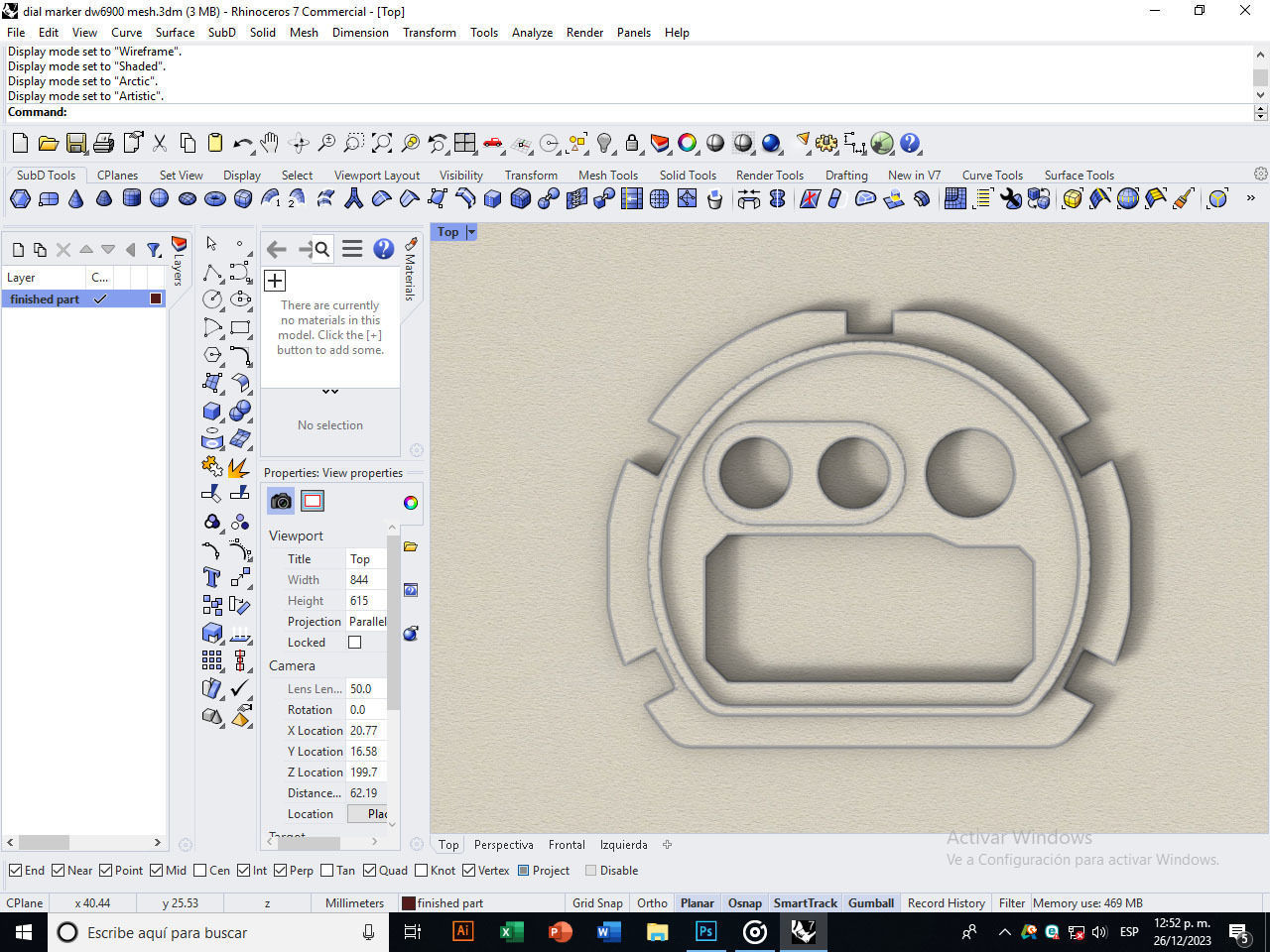
Task: Toggle the Grid Snap status button
Action: click(x=597, y=903)
